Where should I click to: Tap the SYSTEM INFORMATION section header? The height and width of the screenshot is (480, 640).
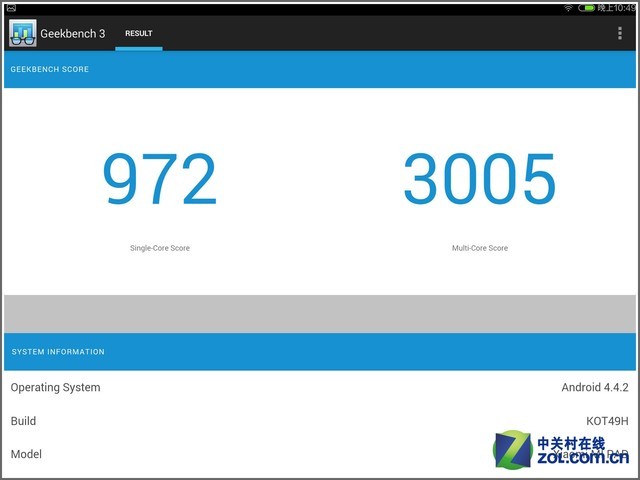(58, 352)
